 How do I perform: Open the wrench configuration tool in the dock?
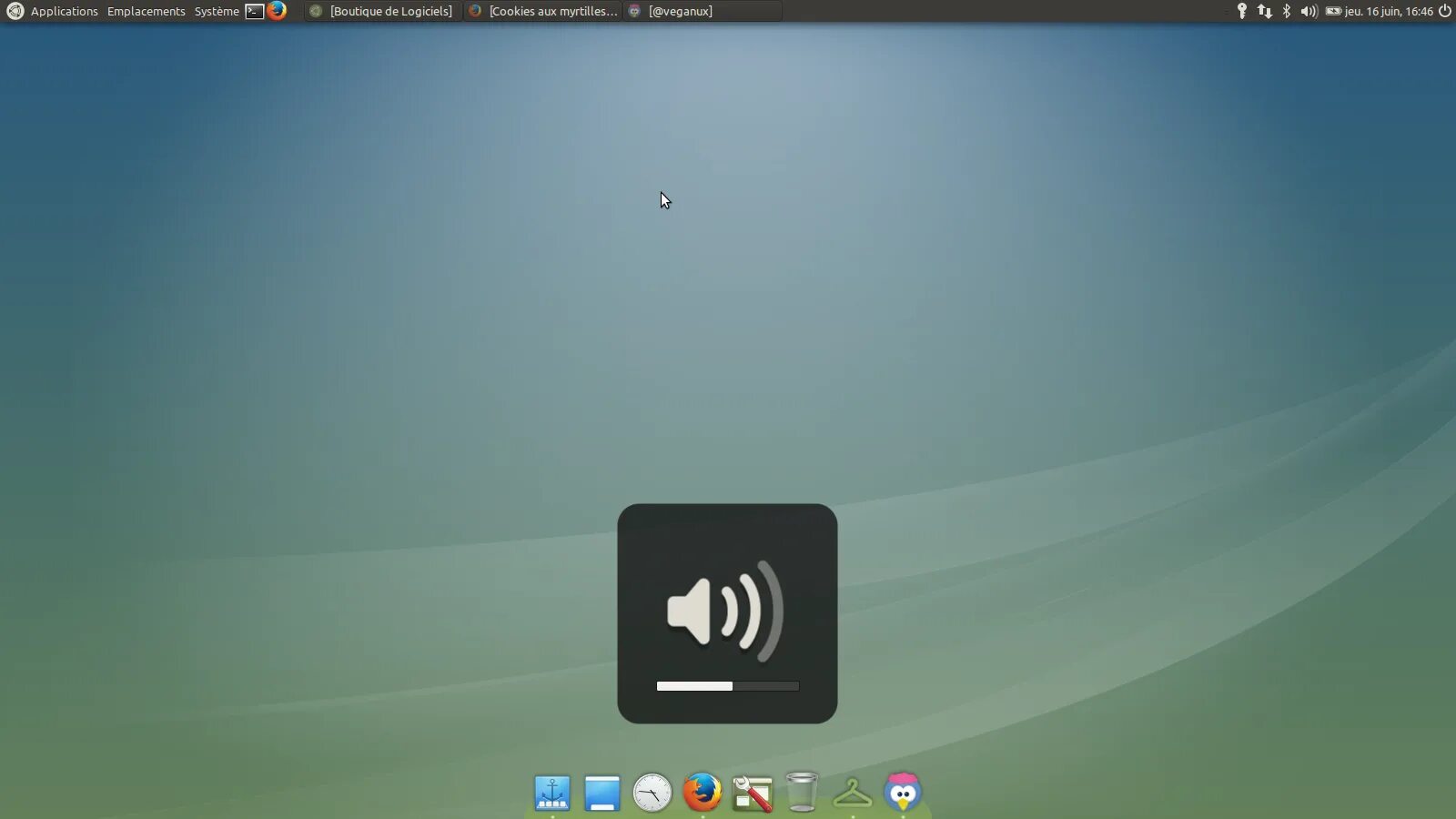click(752, 793)
